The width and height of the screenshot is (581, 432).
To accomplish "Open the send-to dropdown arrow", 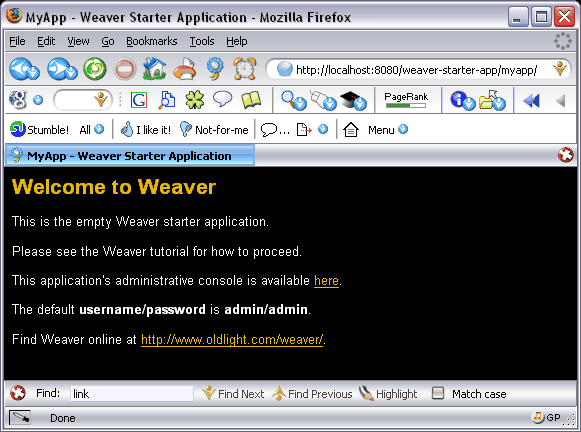I will coord(323,129).
